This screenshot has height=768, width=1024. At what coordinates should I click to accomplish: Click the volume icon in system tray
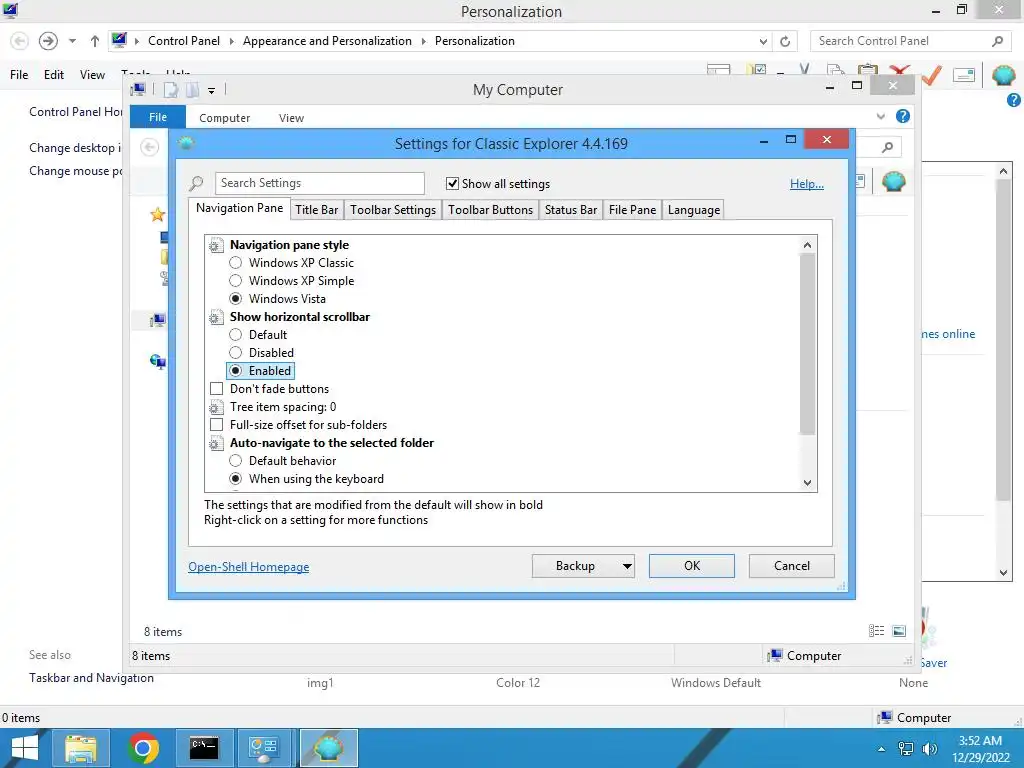click(x=930, y=749)
